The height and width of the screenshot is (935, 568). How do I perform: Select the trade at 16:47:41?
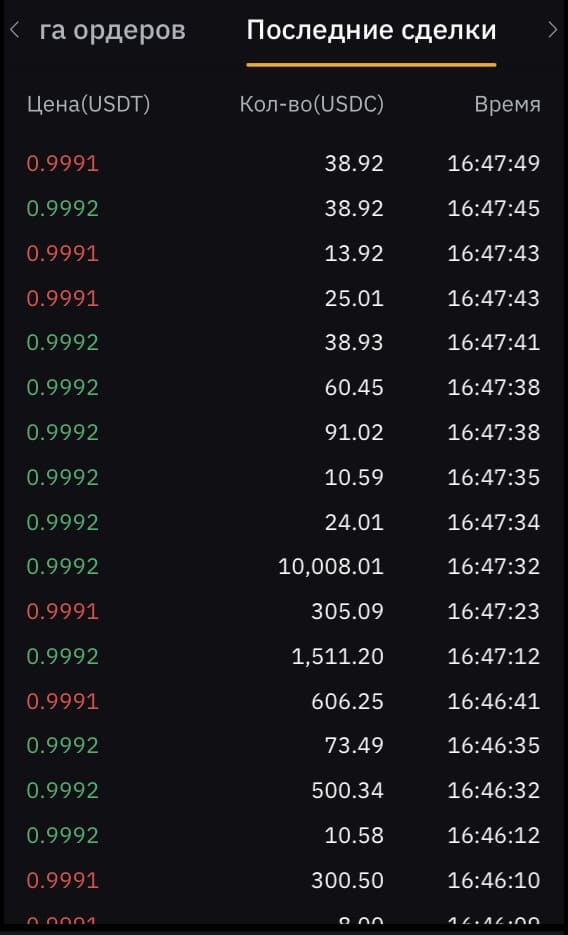click(284, 342)
